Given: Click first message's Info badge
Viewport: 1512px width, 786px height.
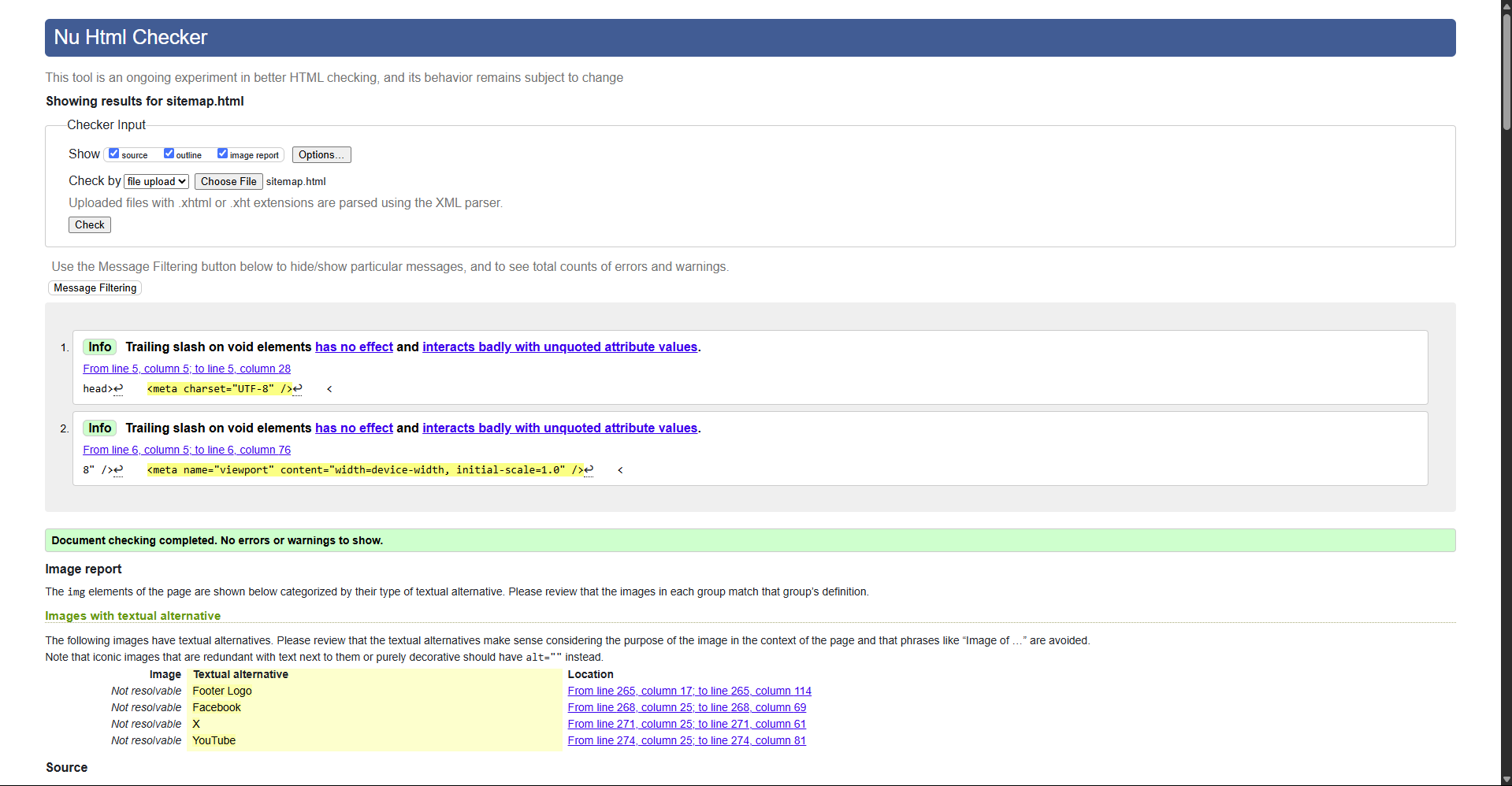Looking at the screenshot, I should 100,347.
